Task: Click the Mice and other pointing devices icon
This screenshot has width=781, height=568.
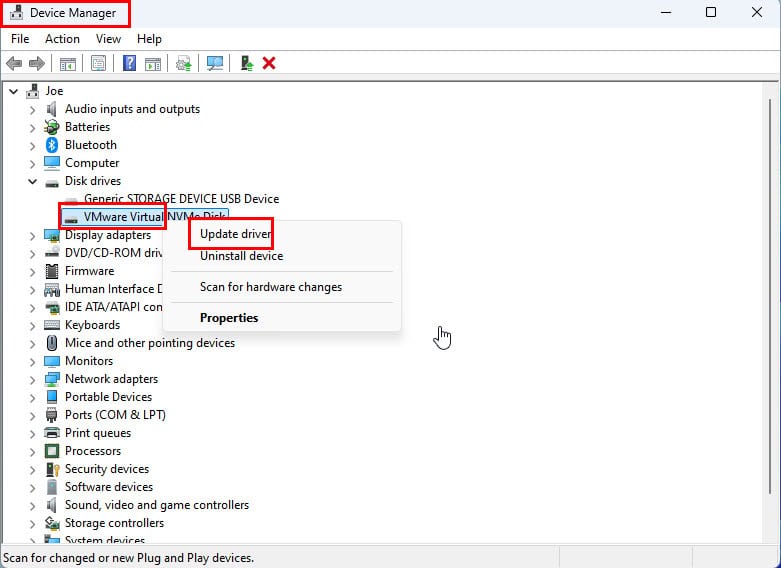Action: click(52, 343)
